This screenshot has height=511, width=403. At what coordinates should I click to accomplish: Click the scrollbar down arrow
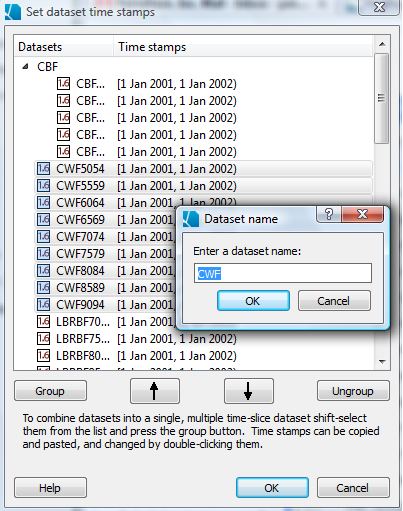click(382, 362)
